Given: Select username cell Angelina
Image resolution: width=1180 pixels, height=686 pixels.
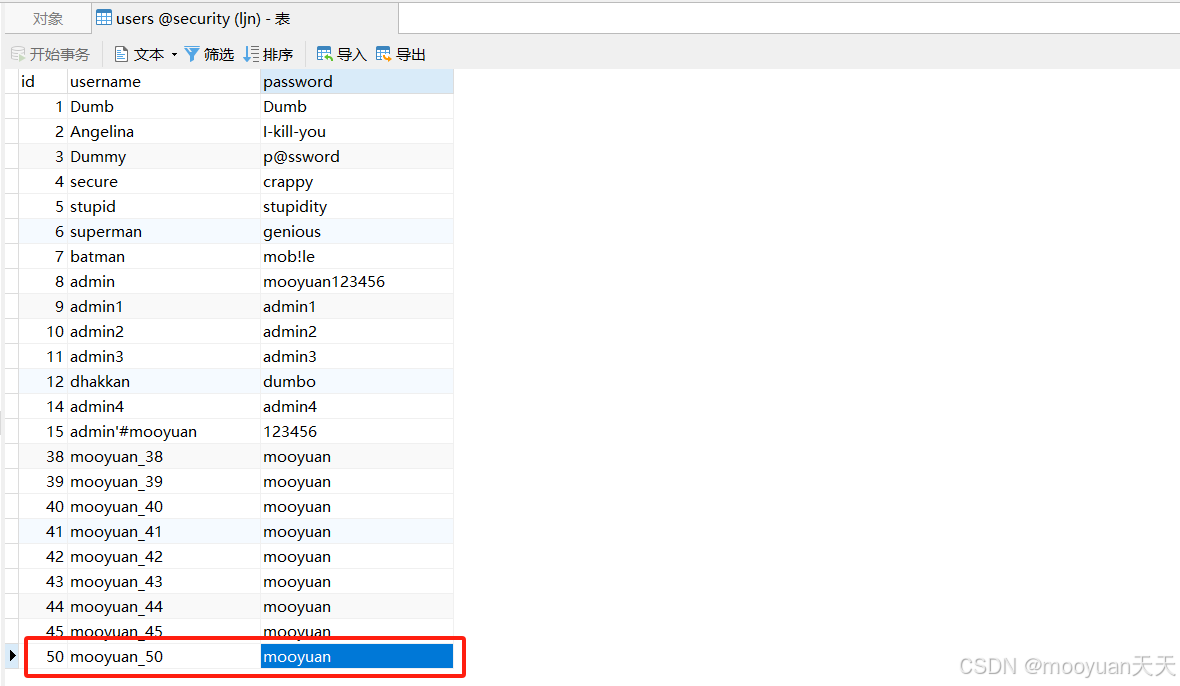Looking at the screenshot, I should coord(163,131).
